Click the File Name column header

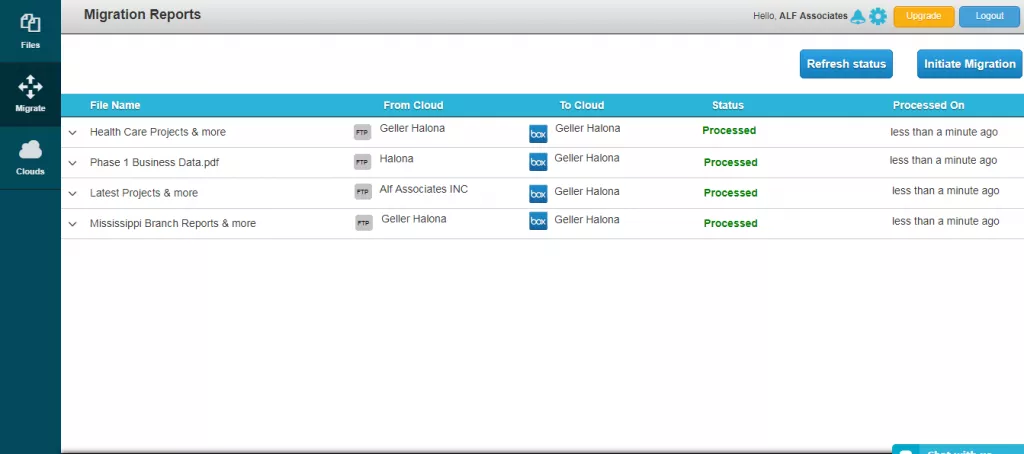tap(115, 105)
